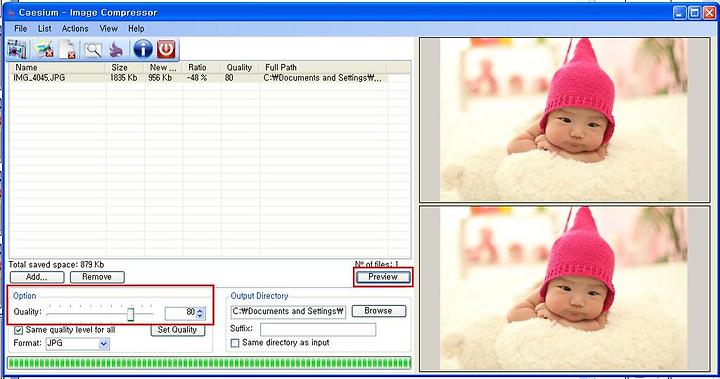Close the Caesium window
The image size is (720, 379).
(x=709, y=13)
